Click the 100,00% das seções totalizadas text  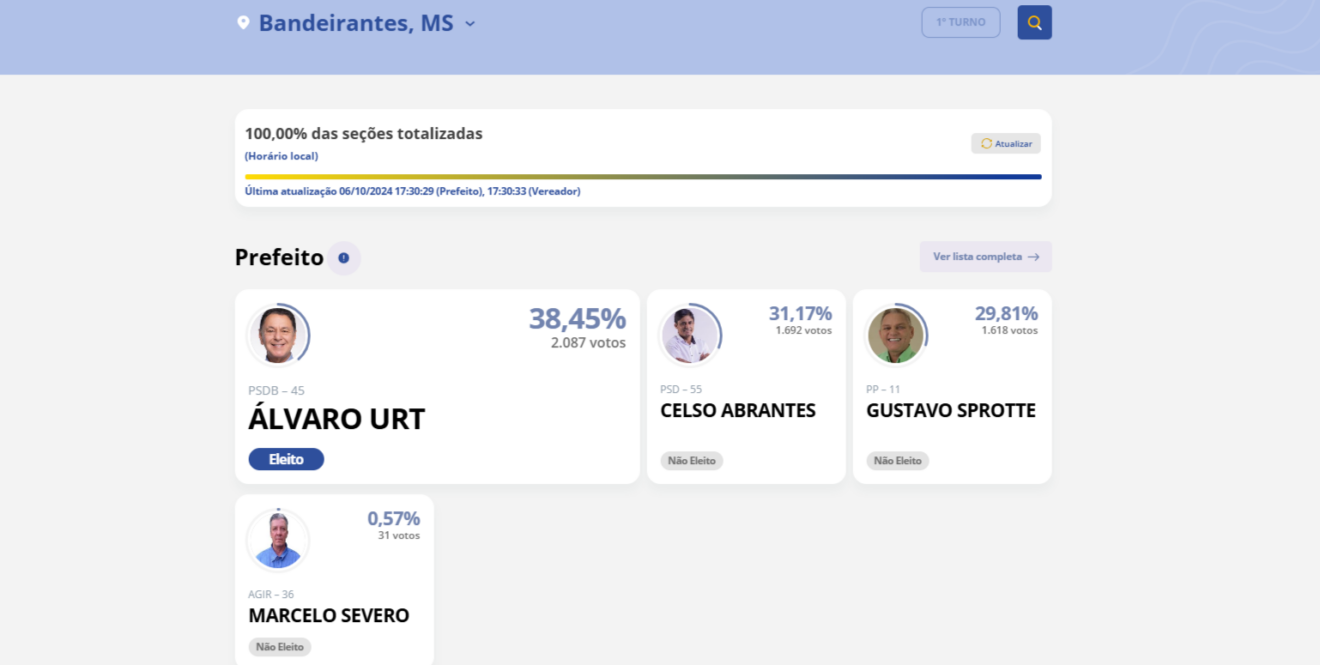364,134
